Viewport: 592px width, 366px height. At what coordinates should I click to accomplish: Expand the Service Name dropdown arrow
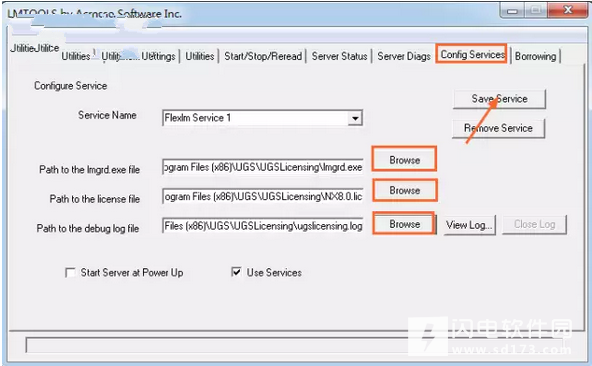coord(355,118)
